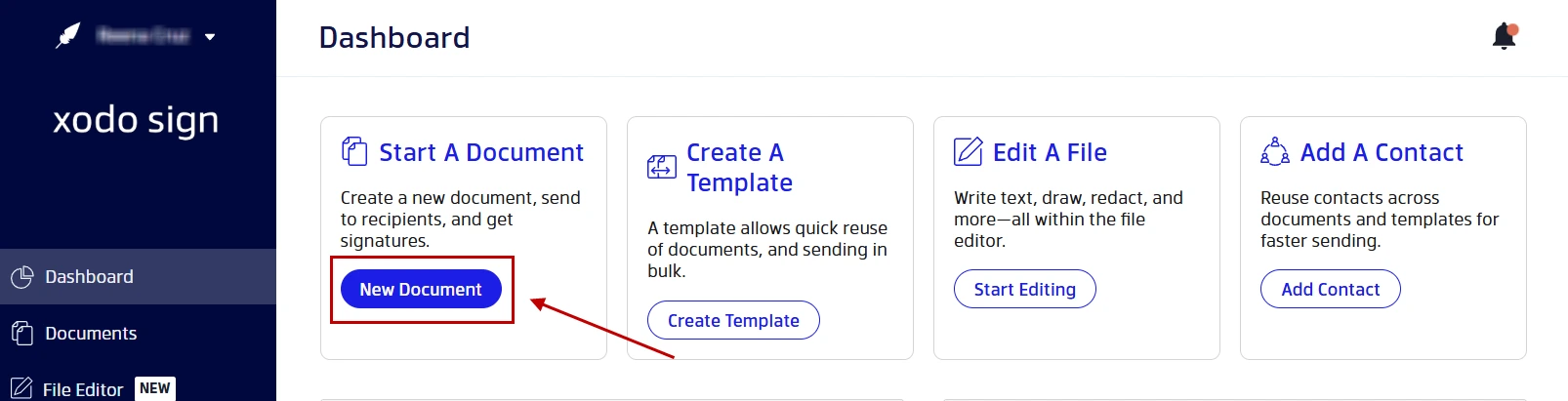1568x401 pixels.
Task: Click the blurred account name
Action: [143, 36]
